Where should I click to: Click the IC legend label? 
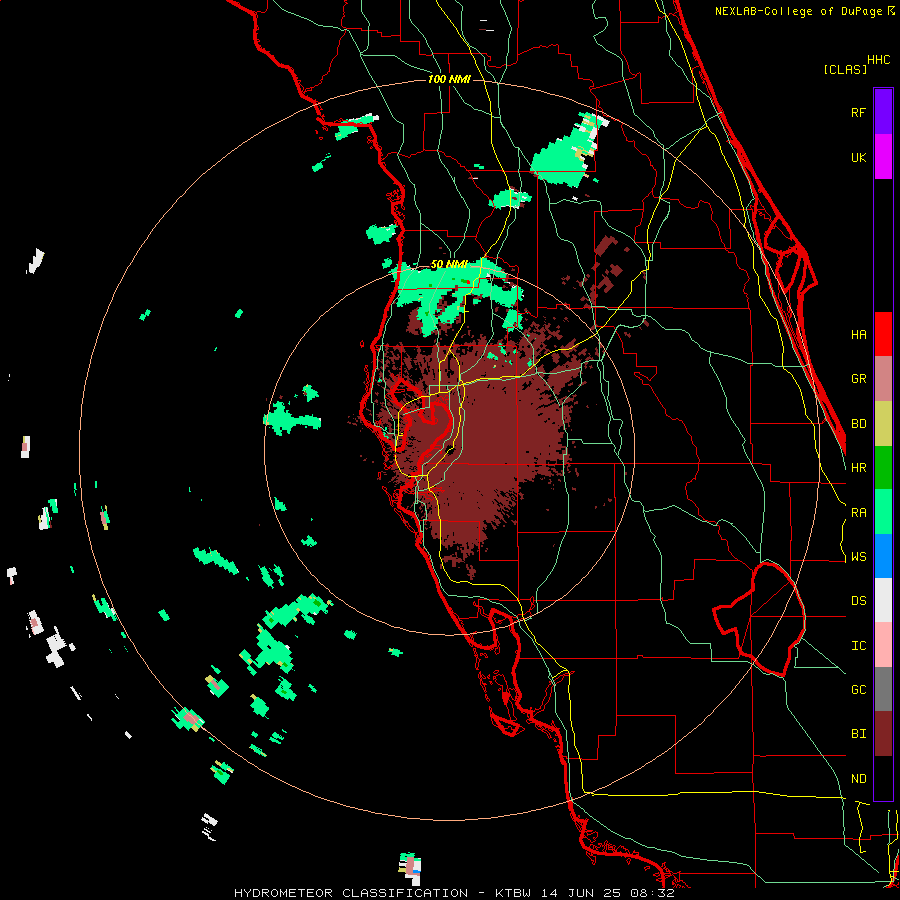(858, 646)
